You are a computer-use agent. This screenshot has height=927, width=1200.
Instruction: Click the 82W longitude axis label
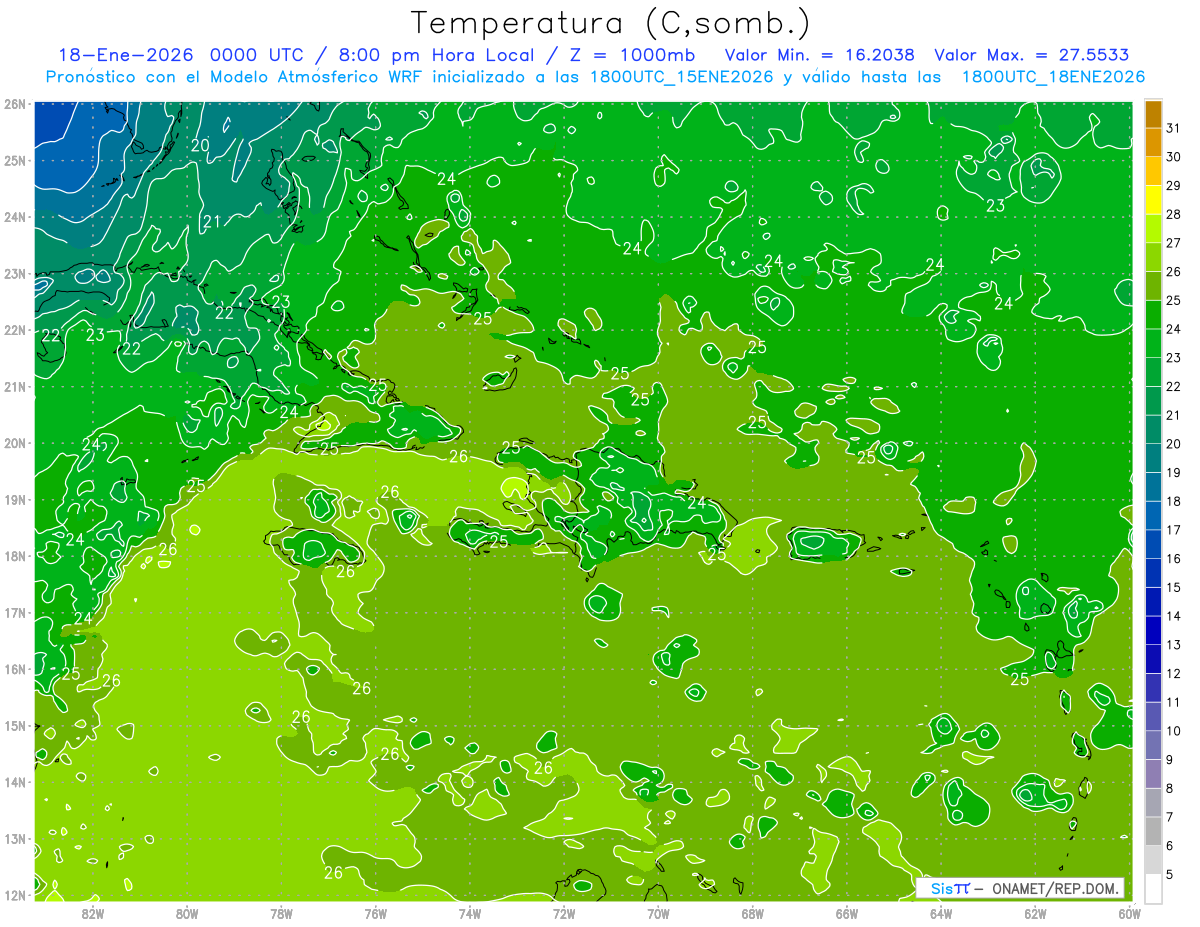coord(92,912)
